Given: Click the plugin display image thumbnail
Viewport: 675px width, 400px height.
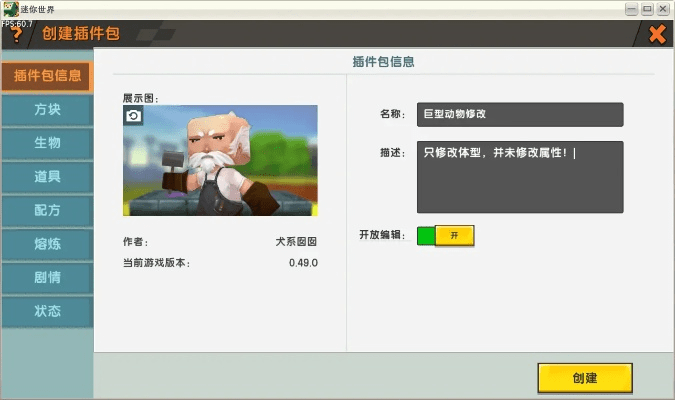Looking at the screenshot, I should click(220, 160).
